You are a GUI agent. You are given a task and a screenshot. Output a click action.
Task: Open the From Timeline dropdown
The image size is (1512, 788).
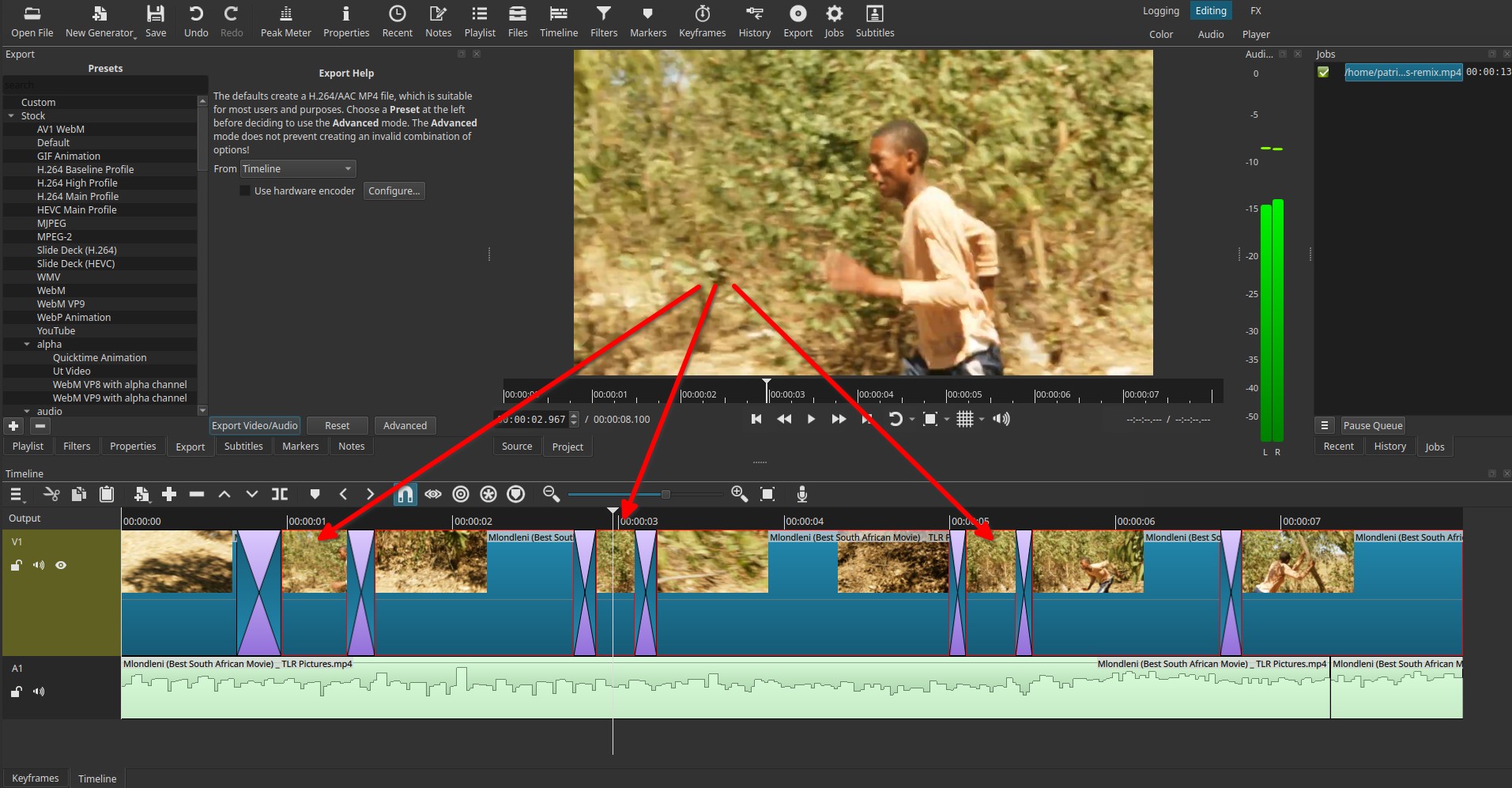tap(297, 169)
